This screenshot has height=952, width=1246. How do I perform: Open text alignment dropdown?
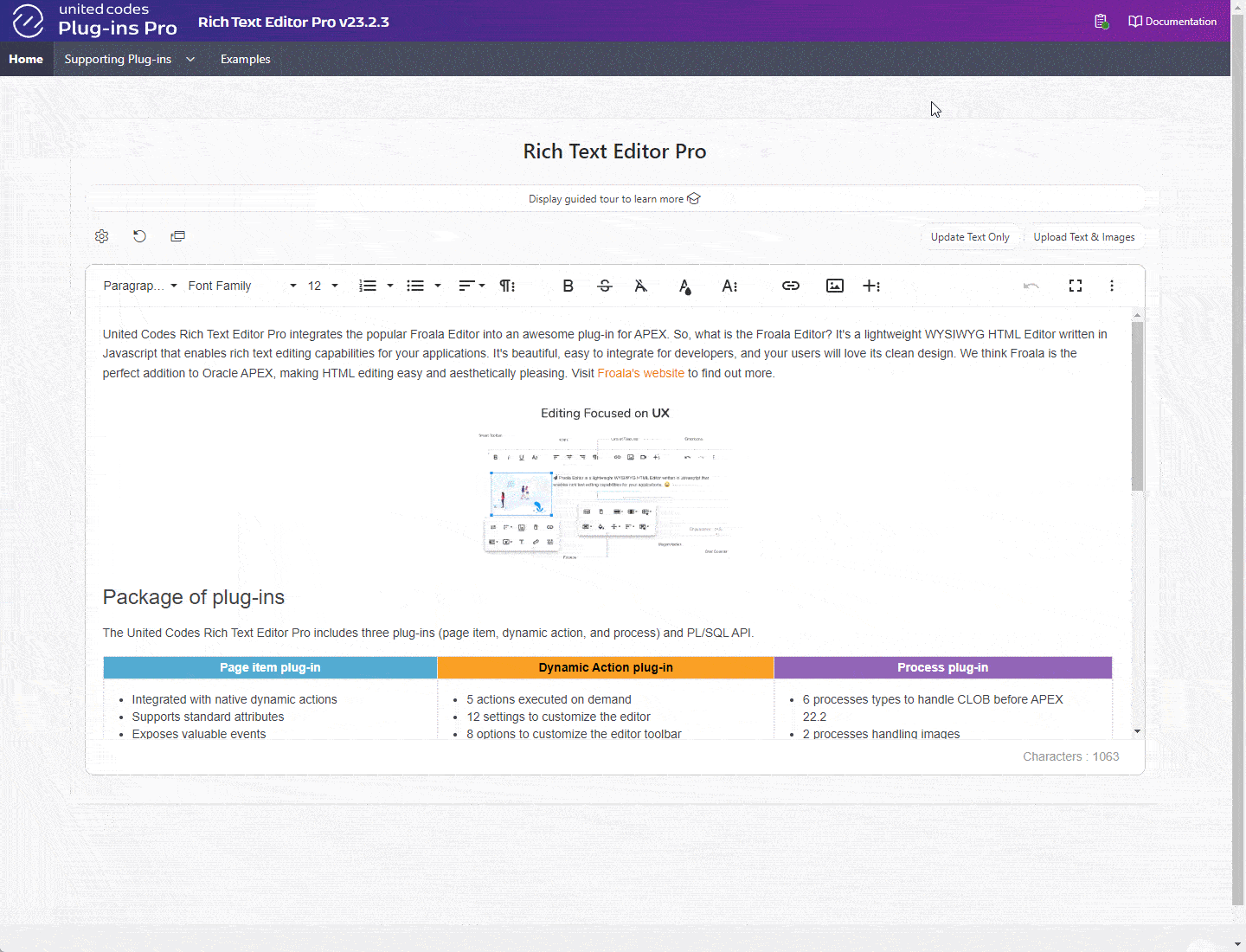(x=472, y=286)
